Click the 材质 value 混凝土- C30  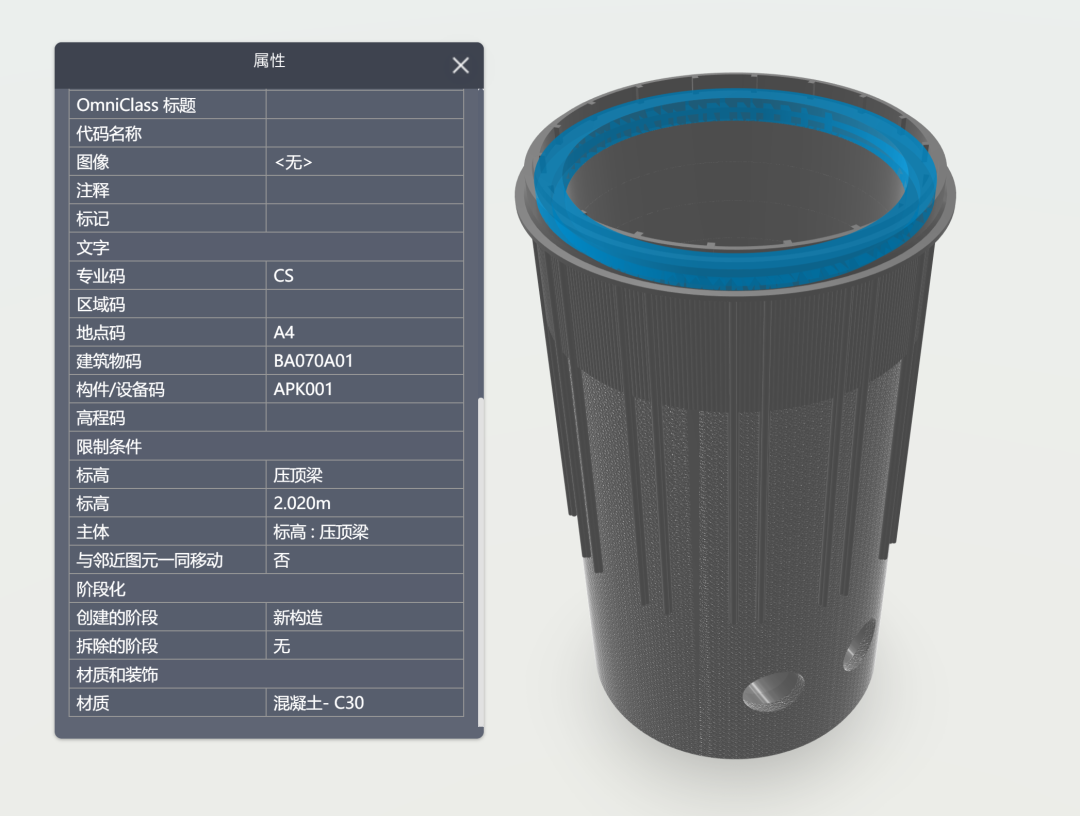click(x=318, y=702)
